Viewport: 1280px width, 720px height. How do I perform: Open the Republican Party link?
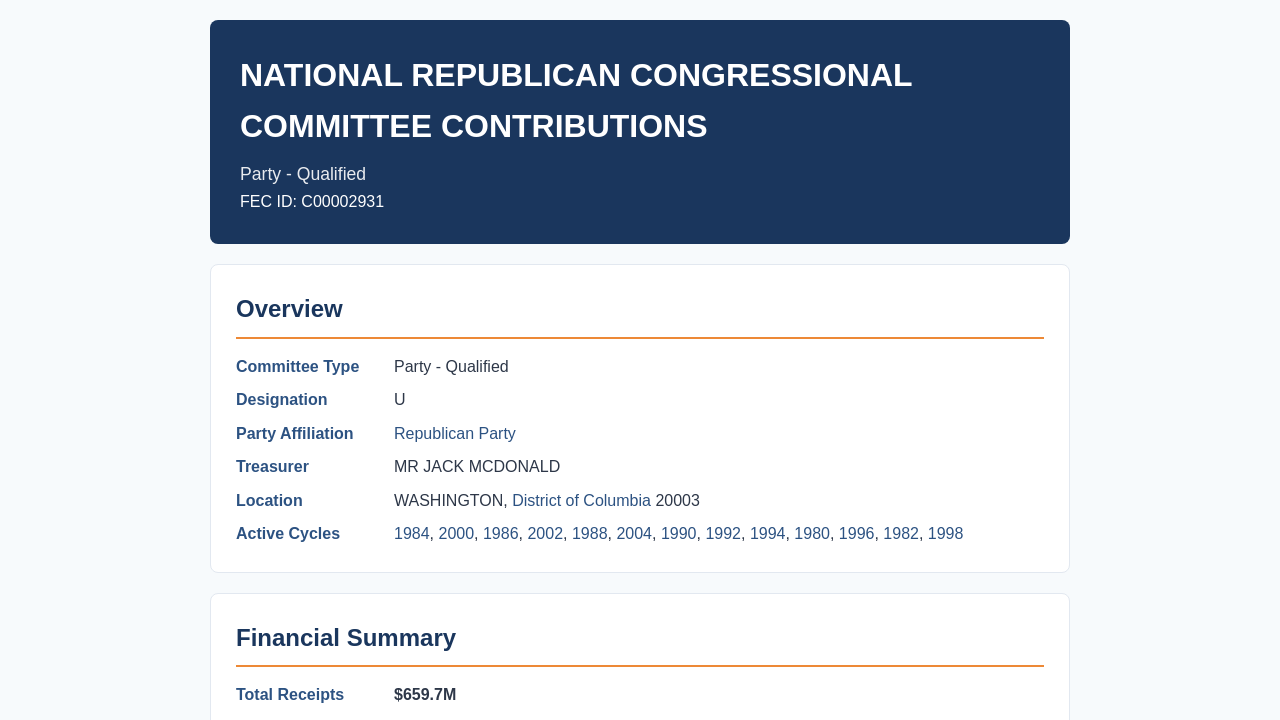(x=455, y=434)
